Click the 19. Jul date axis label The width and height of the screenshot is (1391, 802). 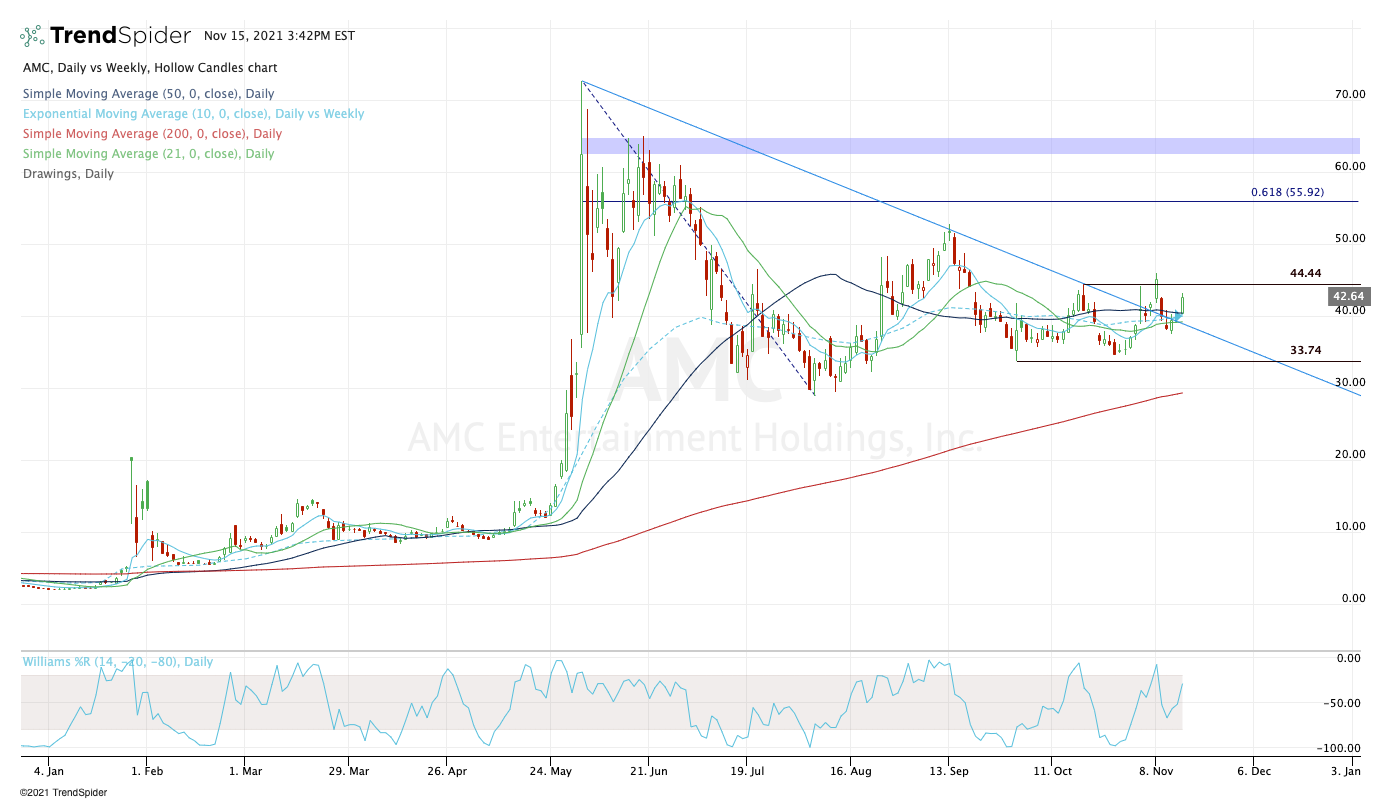click(748, 772)
